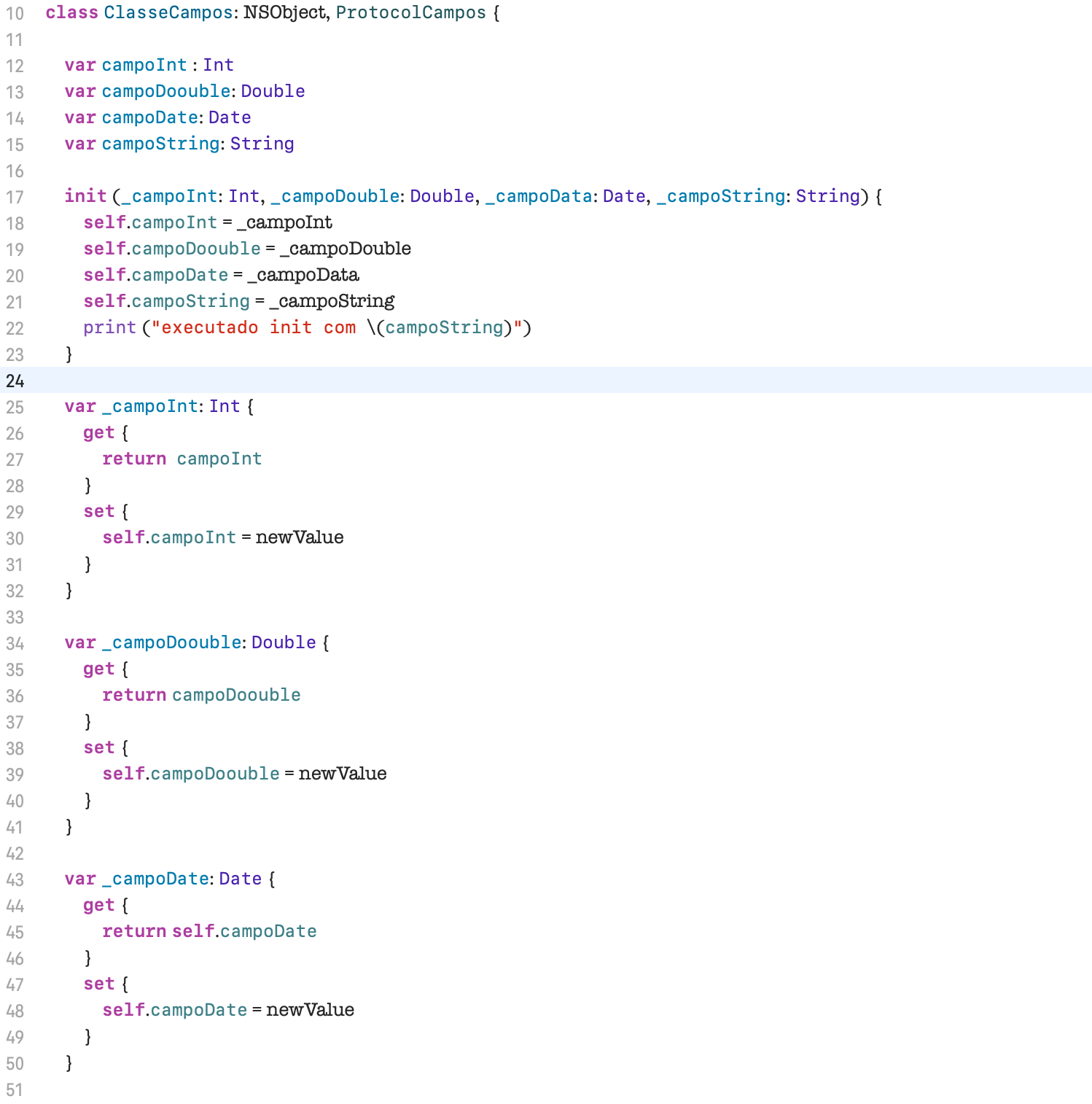Image resolution: width=1092 pixels, height=1104 pixels.
Task: Click newValue on line 30
Action: click(x=300, y=538)
